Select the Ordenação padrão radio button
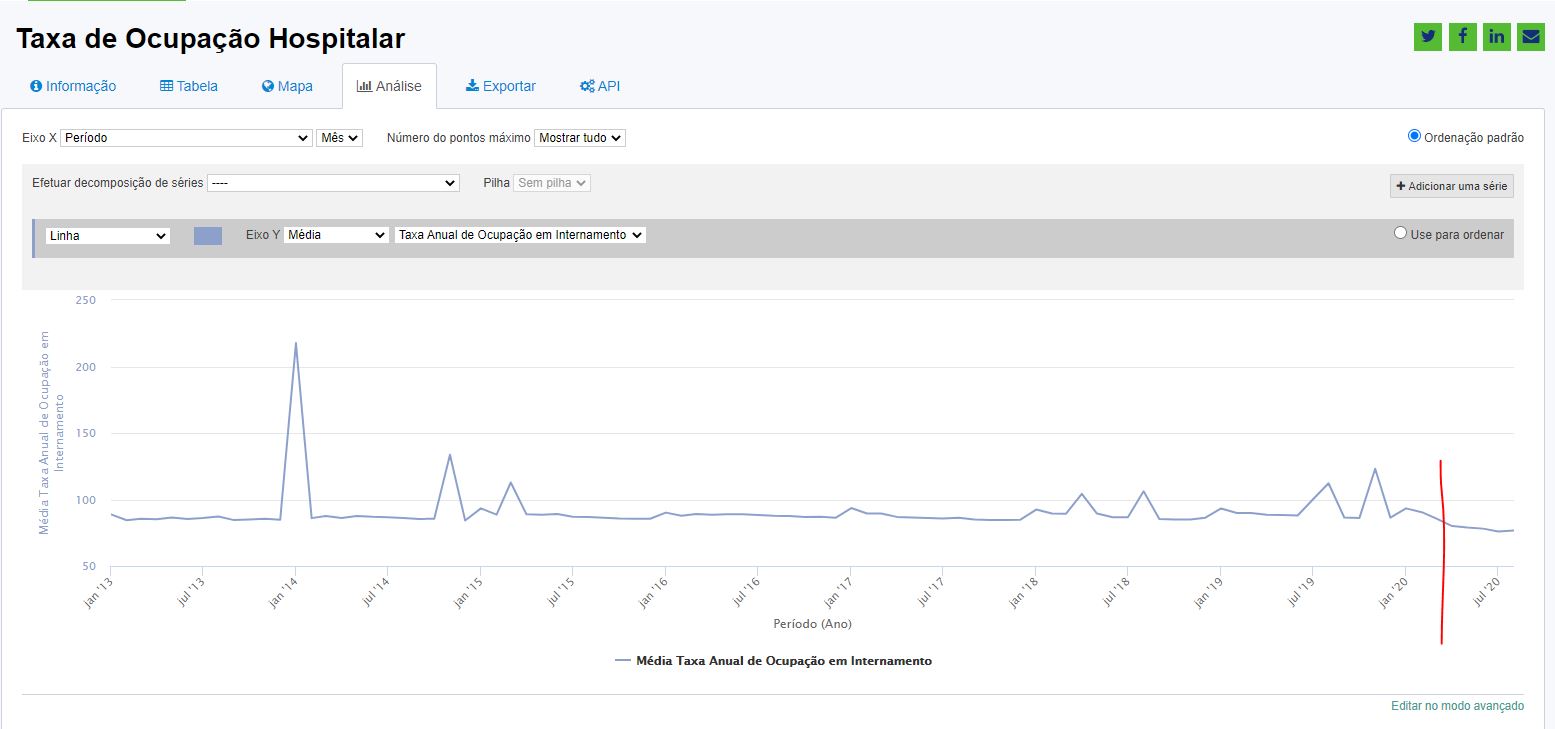1555x729 pixels. 1414,136
